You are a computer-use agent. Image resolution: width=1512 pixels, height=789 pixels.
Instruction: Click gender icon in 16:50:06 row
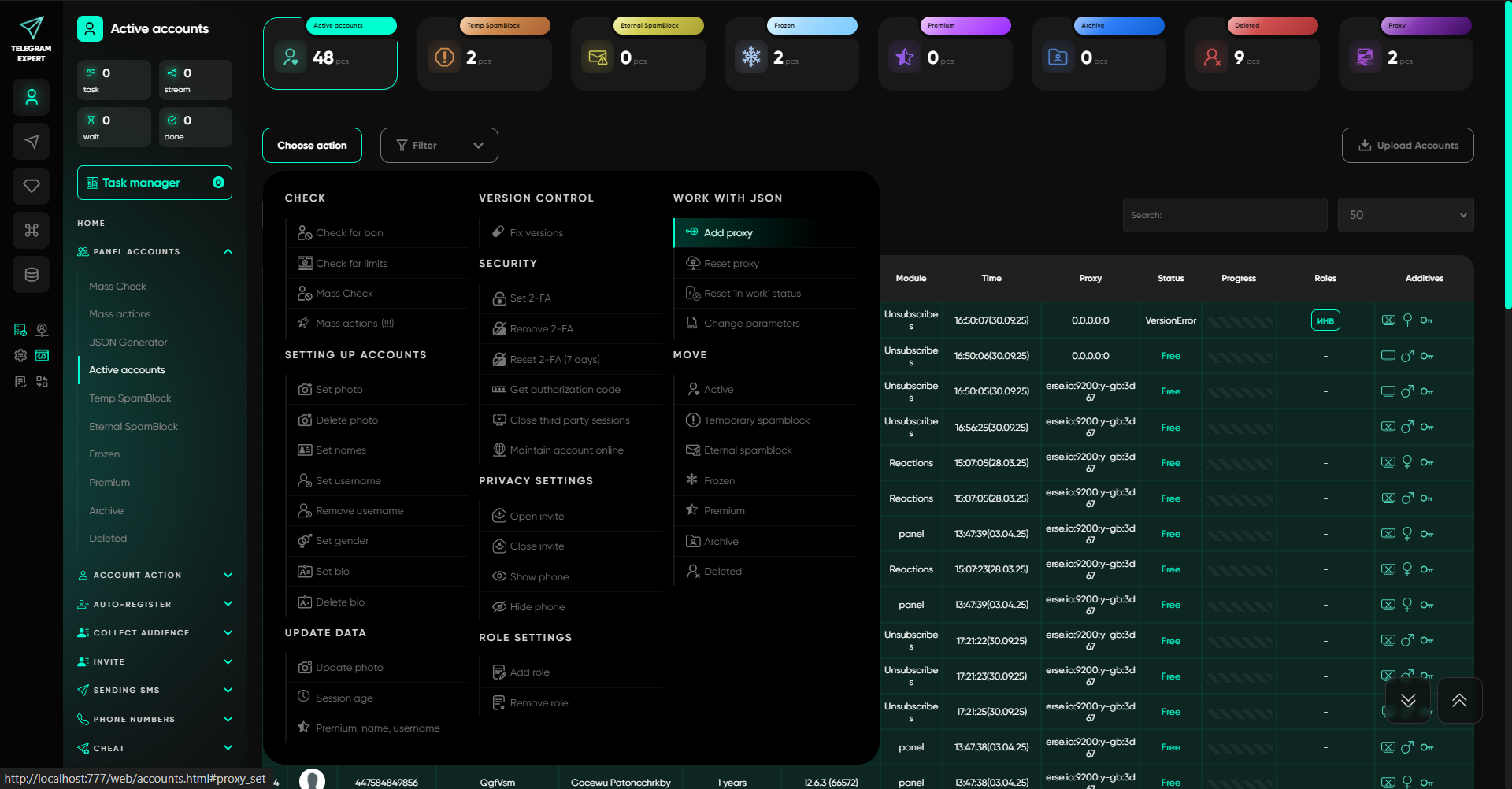click(x=1407, y=356)
